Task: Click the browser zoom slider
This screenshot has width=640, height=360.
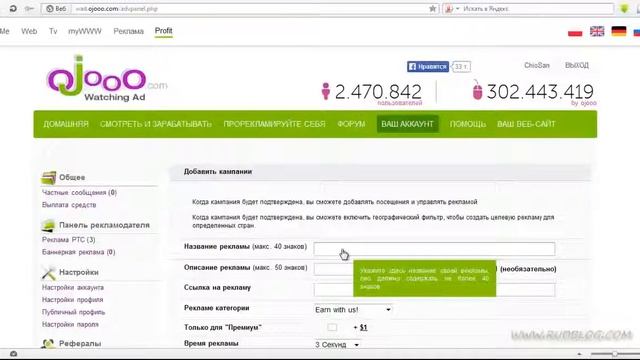Action: pyautogui.click(x=614, y=354)
